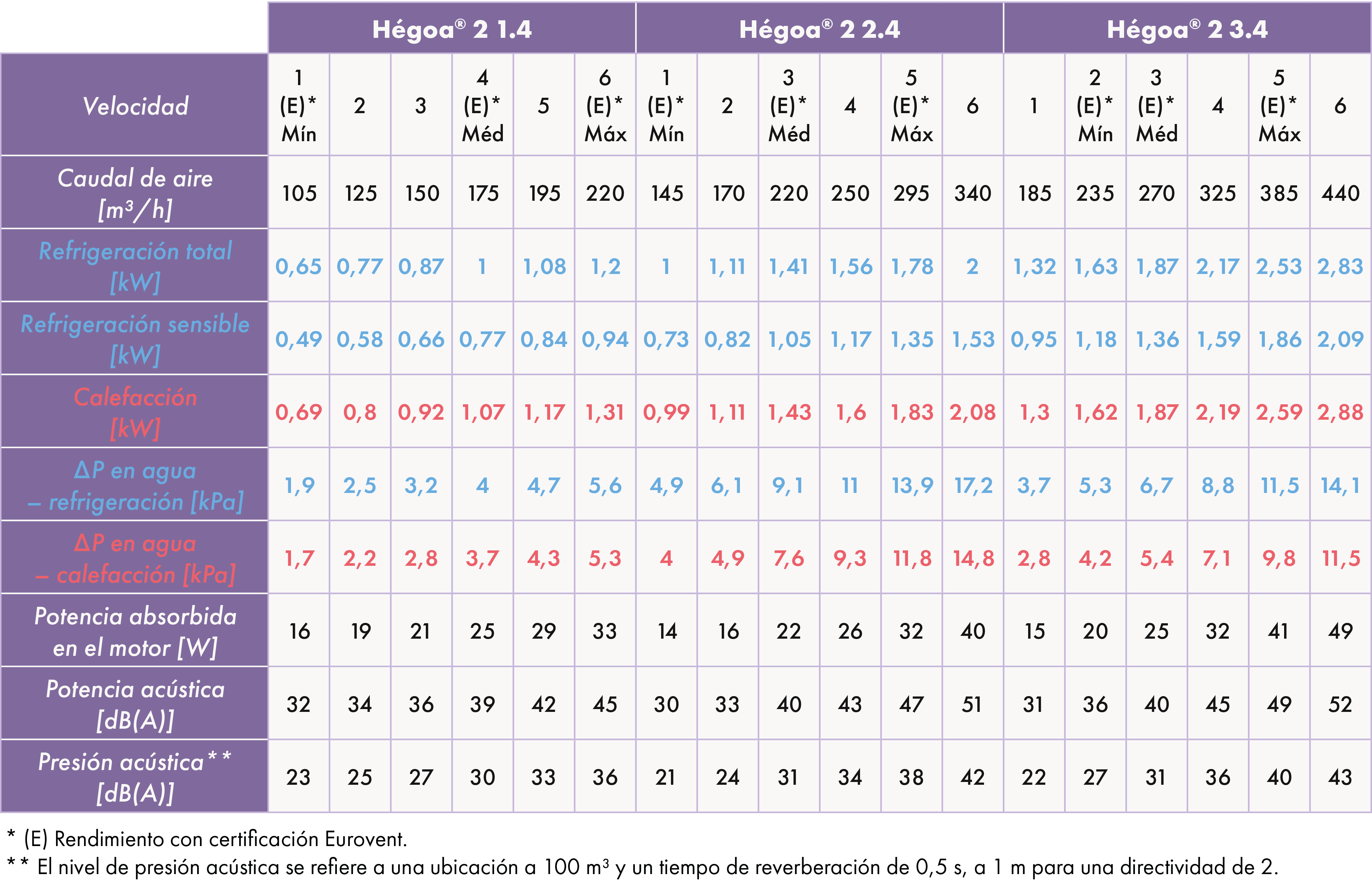Click the Potencia acústica [dB(A)] row label
The height and width of the screenshot is (886, 1372).
(135, 703)
